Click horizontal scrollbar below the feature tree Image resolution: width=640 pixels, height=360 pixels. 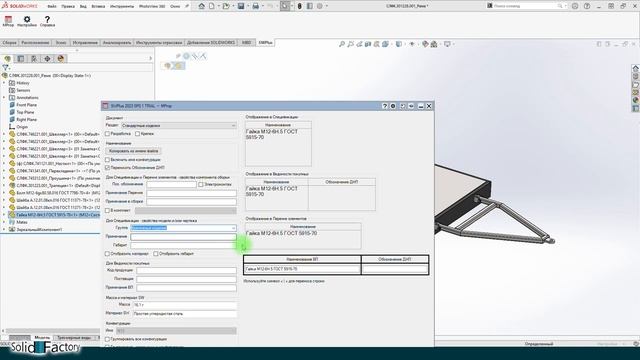click(x=52, y=331)
